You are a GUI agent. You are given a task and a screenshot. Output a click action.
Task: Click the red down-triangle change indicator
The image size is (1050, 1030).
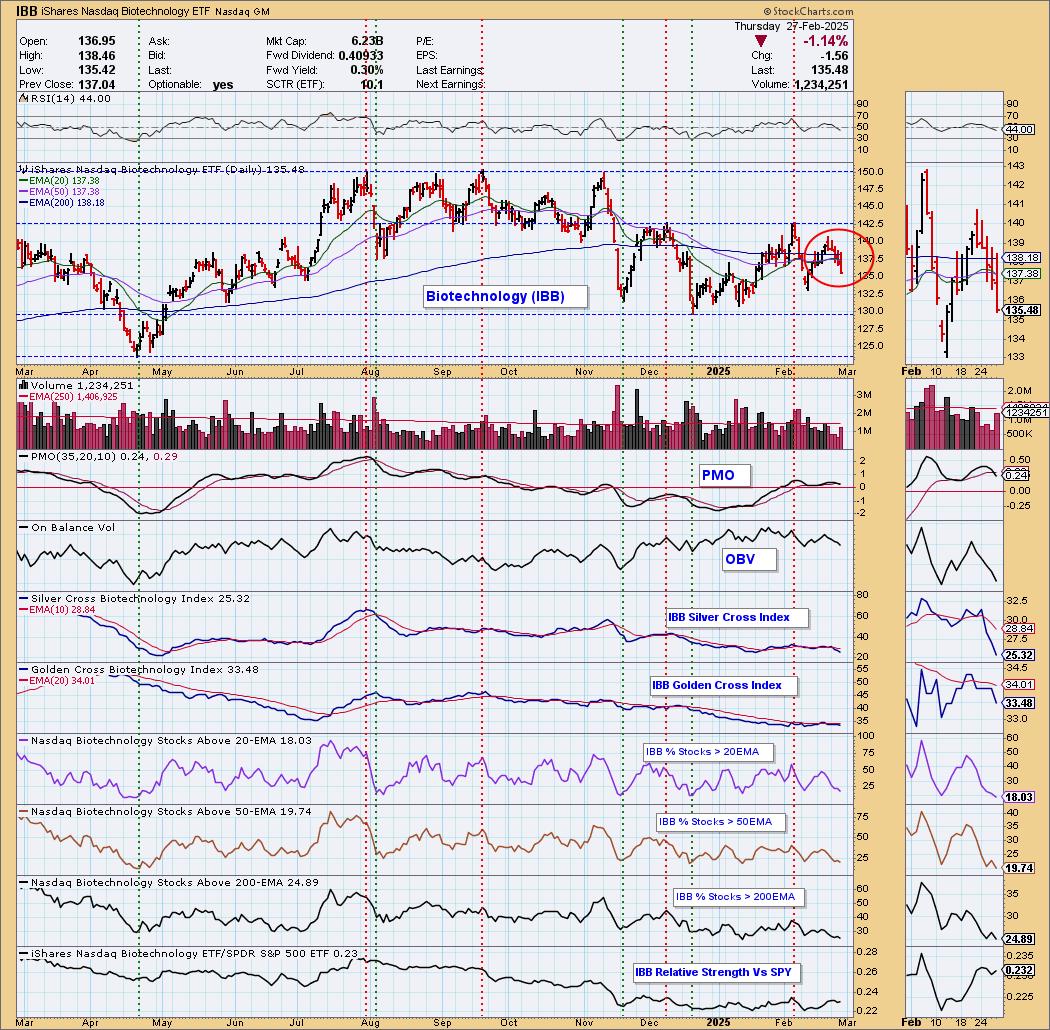761,42
